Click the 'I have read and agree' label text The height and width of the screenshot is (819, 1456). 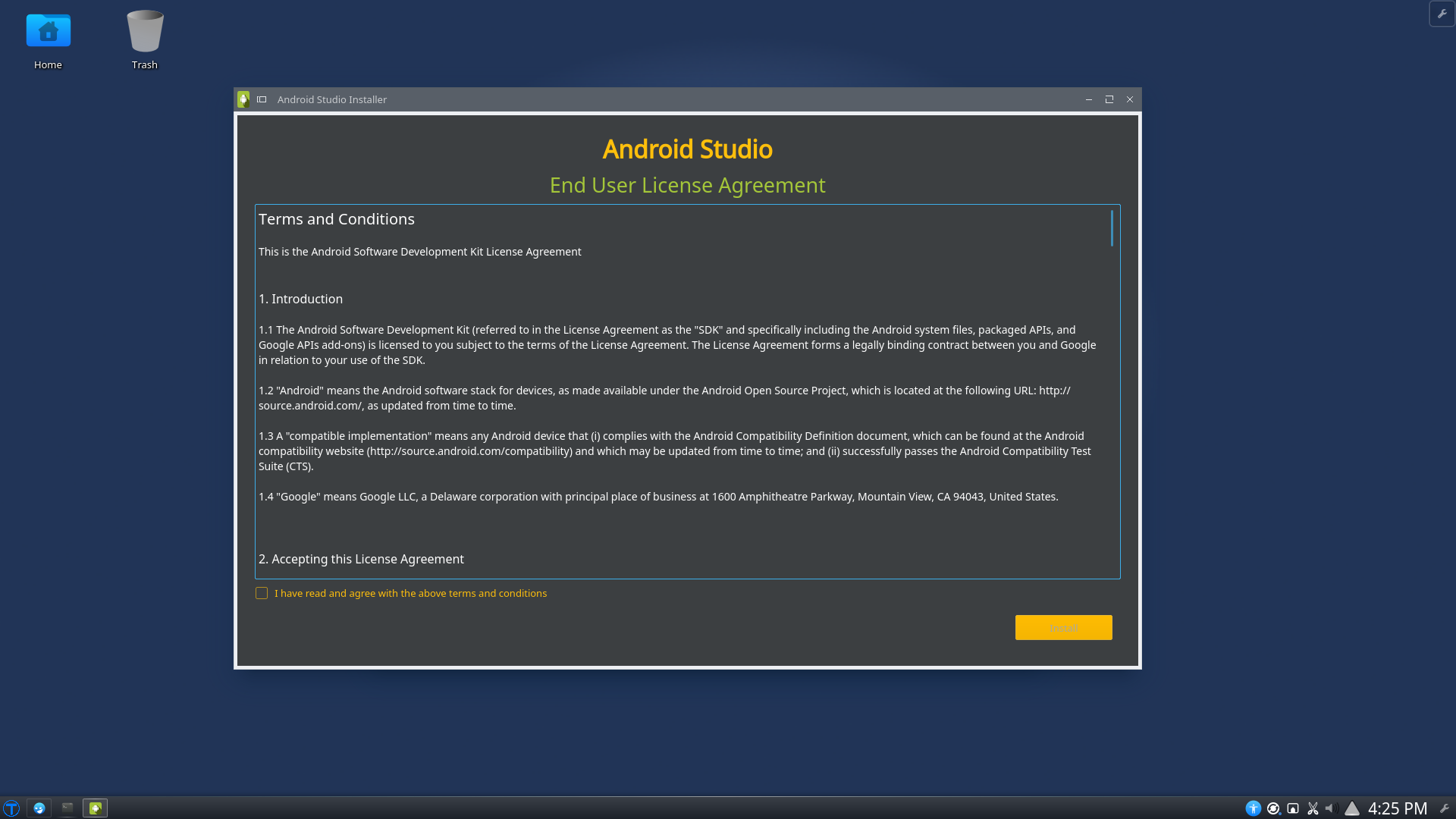point(410,593)
